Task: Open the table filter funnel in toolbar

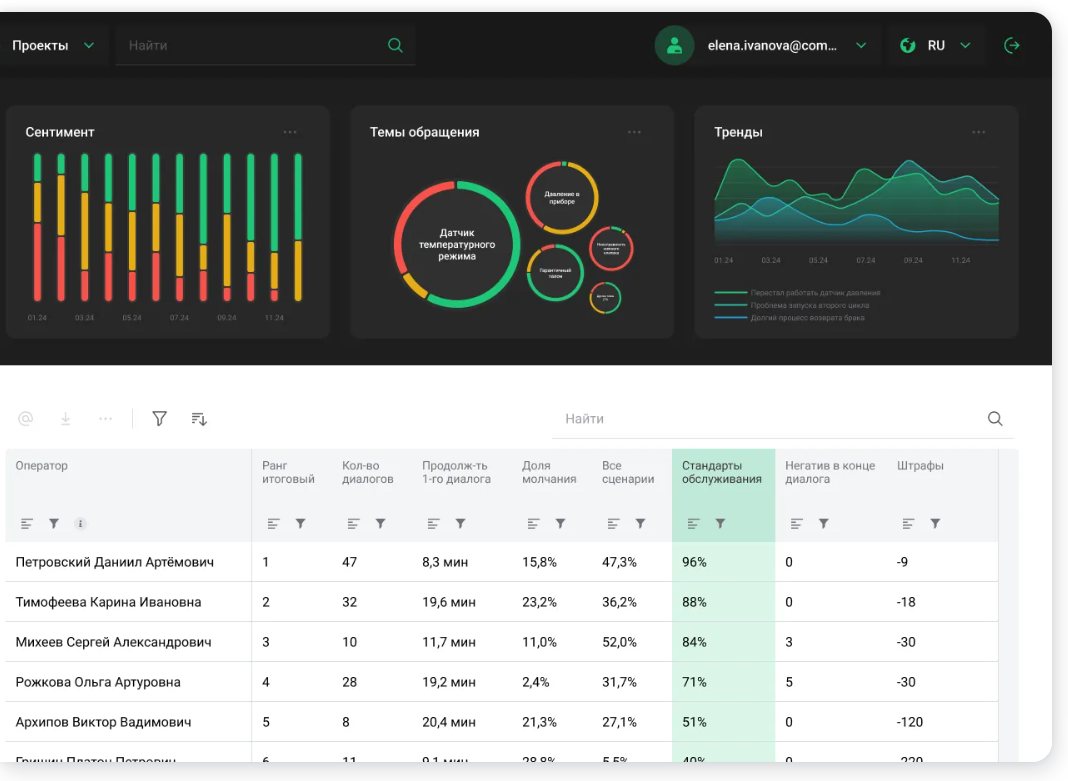Action: click(x=159, y=418)
